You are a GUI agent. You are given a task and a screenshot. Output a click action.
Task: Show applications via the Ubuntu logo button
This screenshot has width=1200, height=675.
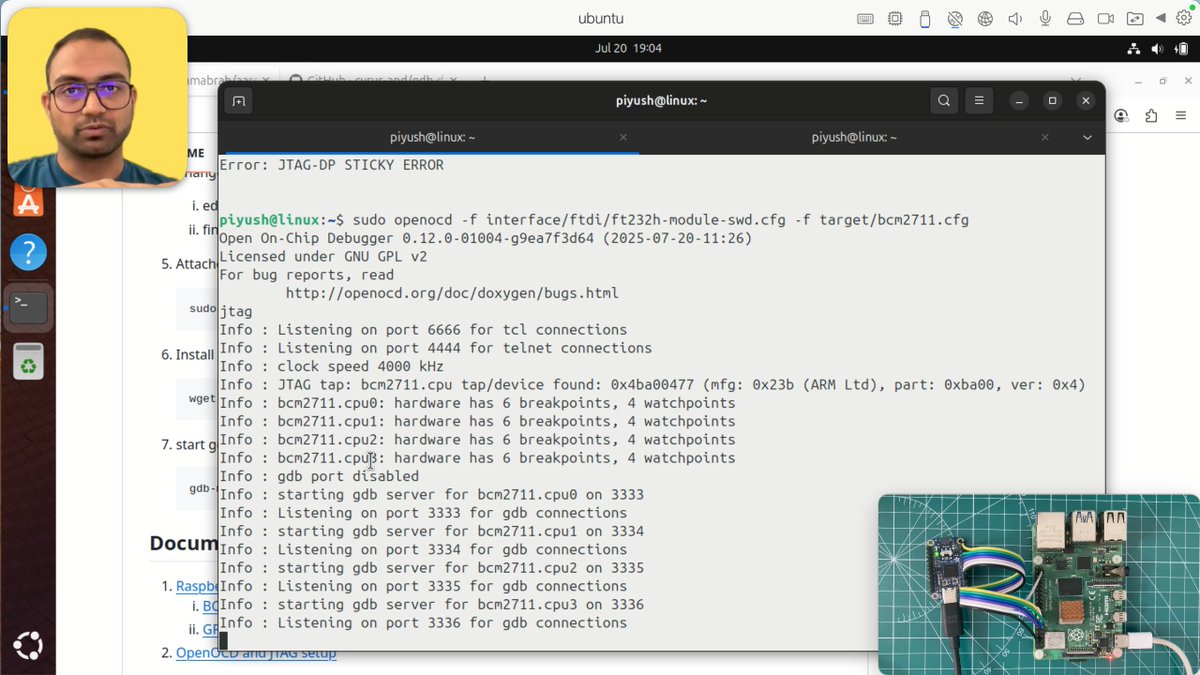pyautogui.click(x=28, y=647)
